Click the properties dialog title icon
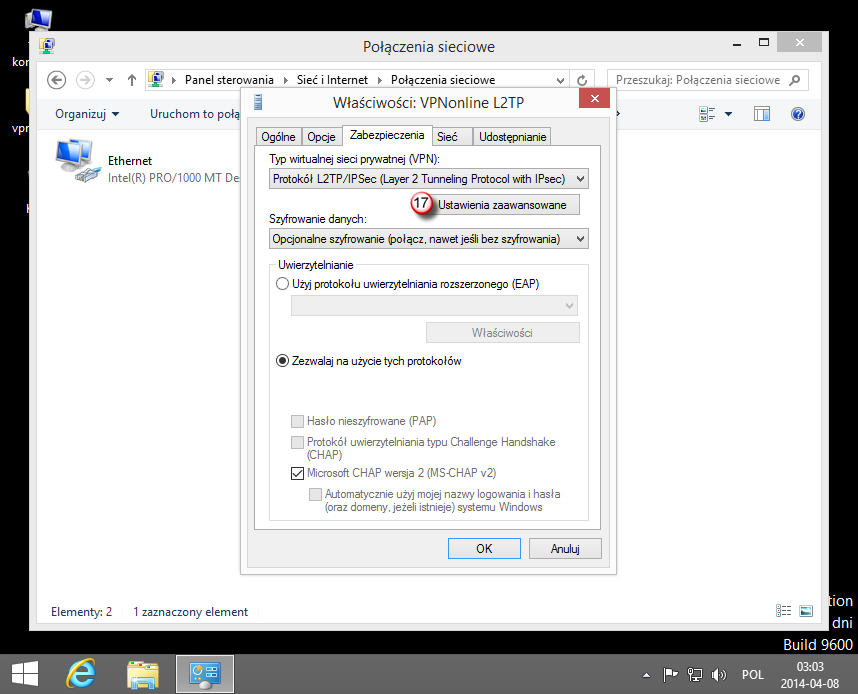Viewport: 858px width, 694px height. click(x=258, y=102)
